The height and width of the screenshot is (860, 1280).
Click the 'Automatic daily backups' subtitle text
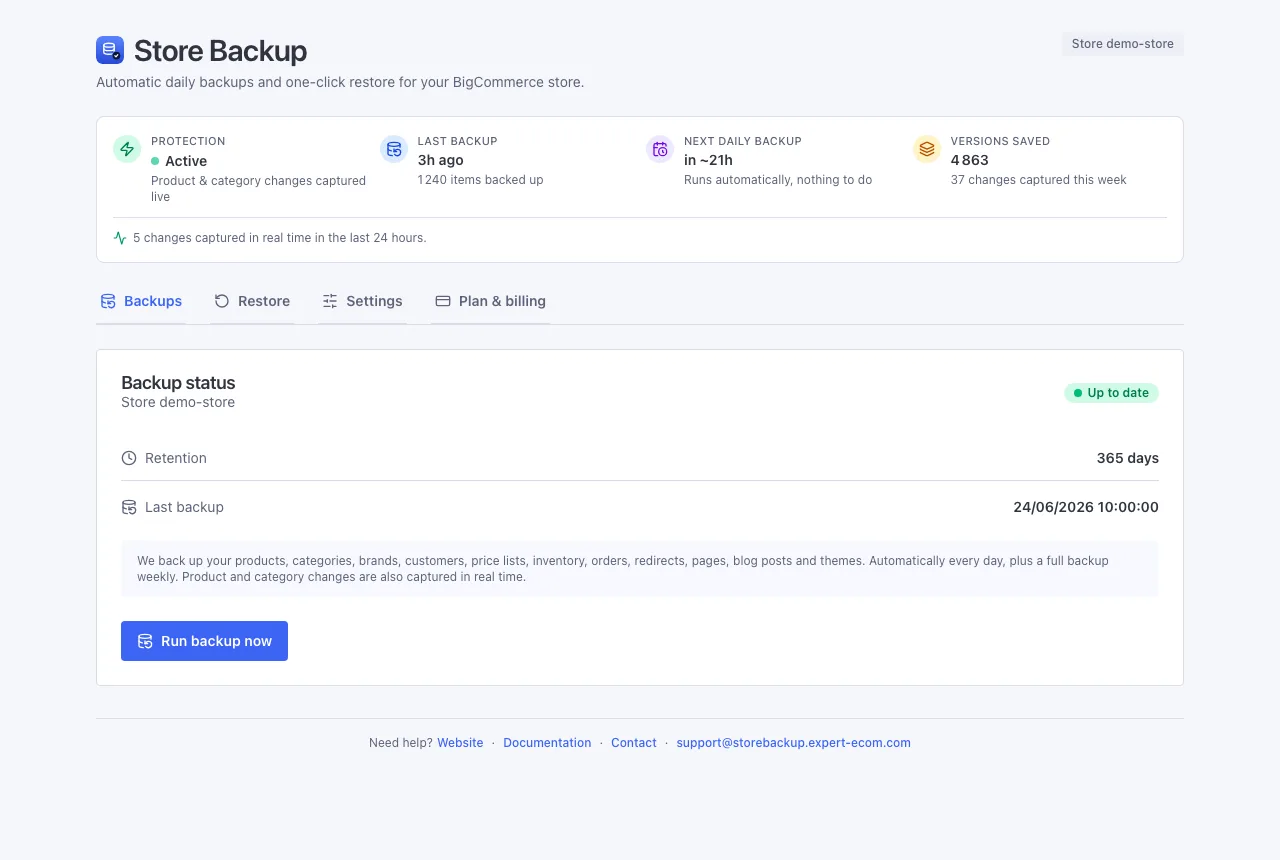click(340, 82)
